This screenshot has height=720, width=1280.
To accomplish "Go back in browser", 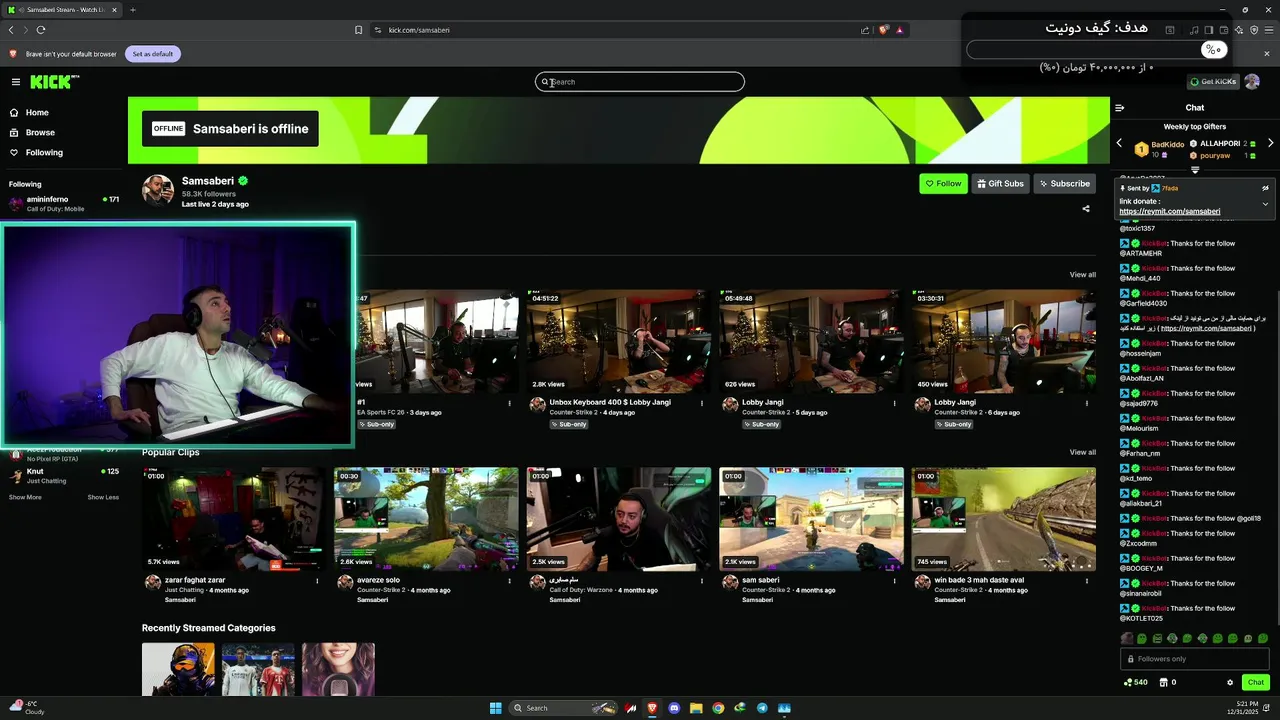I will (x=11, y=30).
